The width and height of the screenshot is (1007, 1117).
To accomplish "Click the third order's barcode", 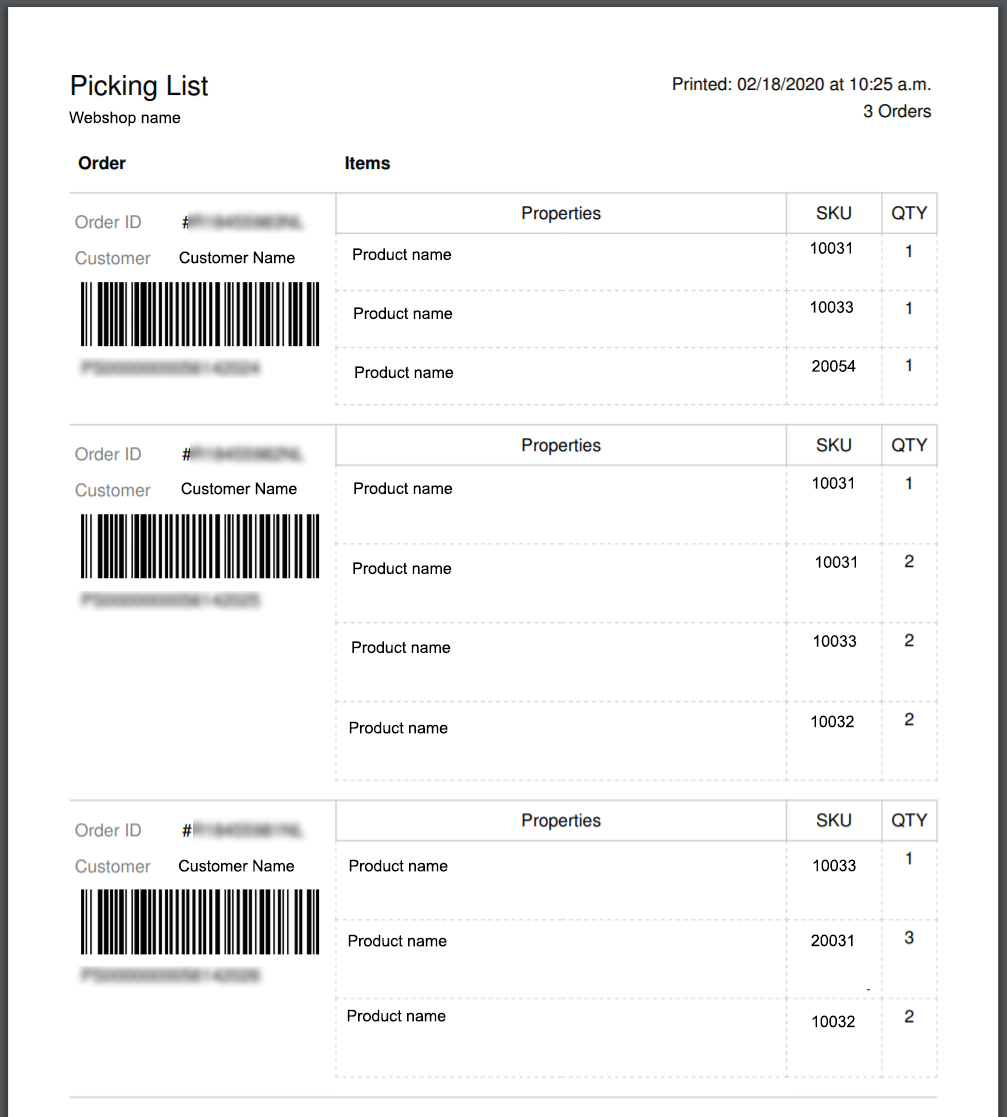I will click(200, 922).
